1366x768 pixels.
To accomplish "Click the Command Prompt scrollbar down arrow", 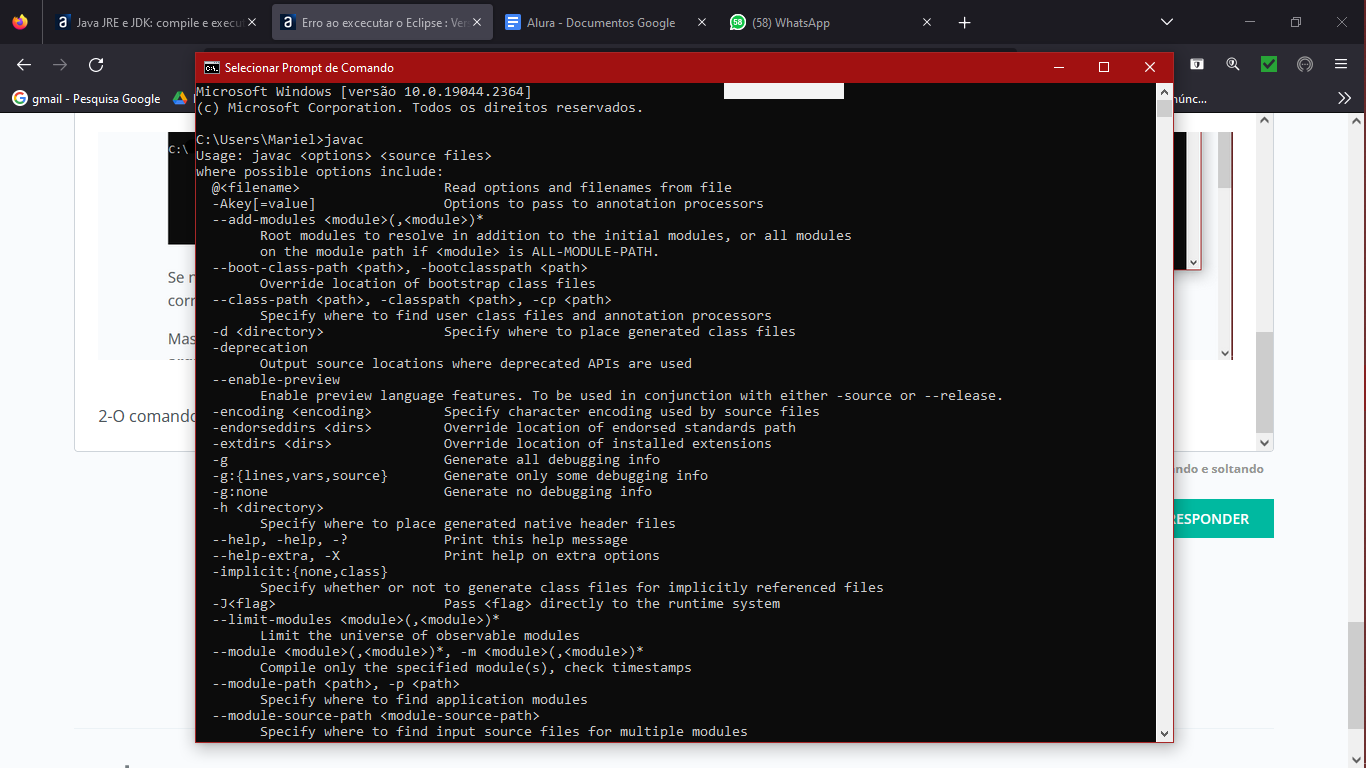I will click(1164, 733).
